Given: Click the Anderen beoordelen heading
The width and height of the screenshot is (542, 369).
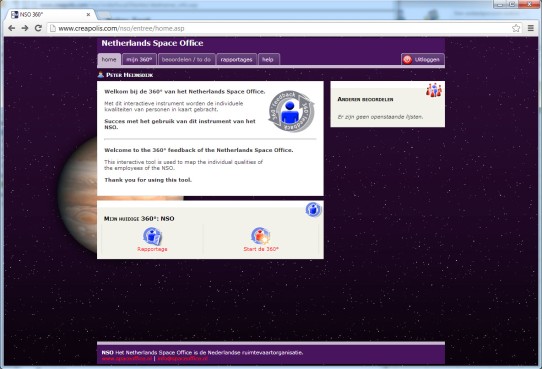Looking at the screenshot, I should pos(365,99).
